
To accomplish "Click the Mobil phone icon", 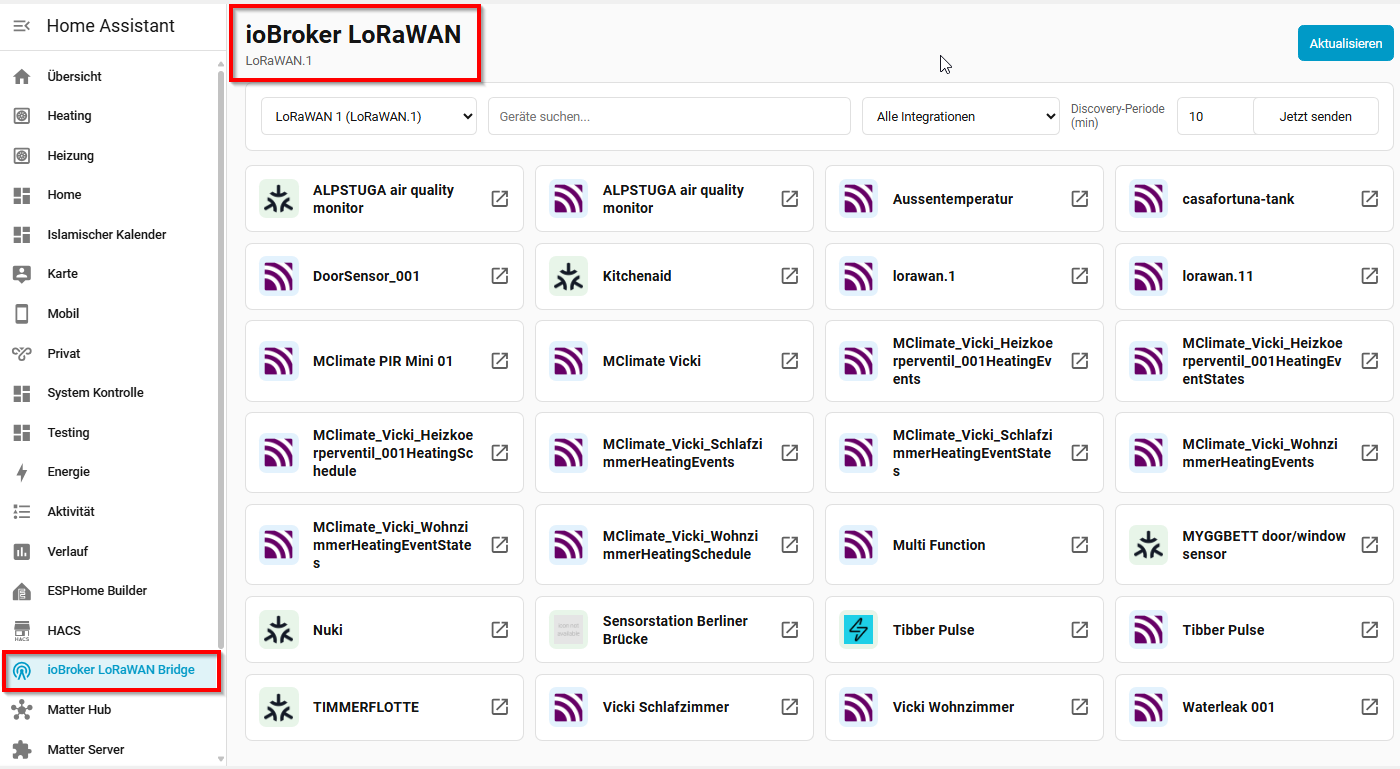I will (x=21, y=314).
